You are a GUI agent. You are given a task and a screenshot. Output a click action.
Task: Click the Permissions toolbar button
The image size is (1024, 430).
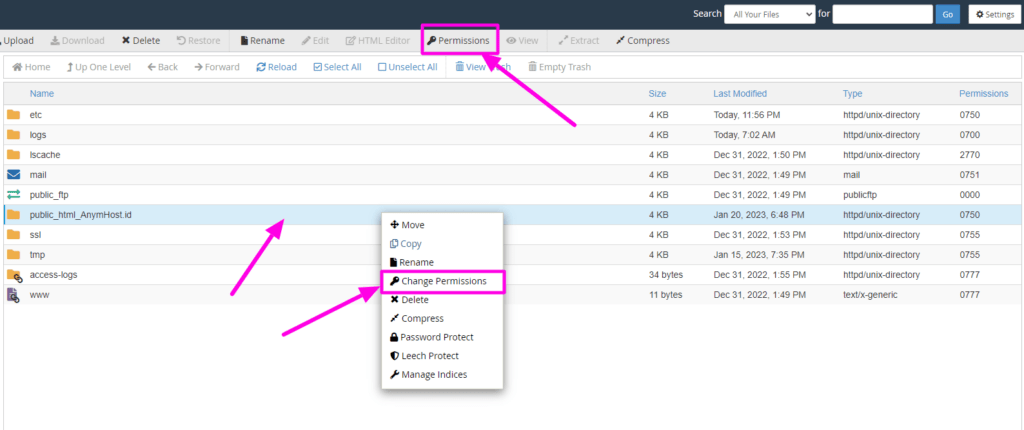point(459,41)
